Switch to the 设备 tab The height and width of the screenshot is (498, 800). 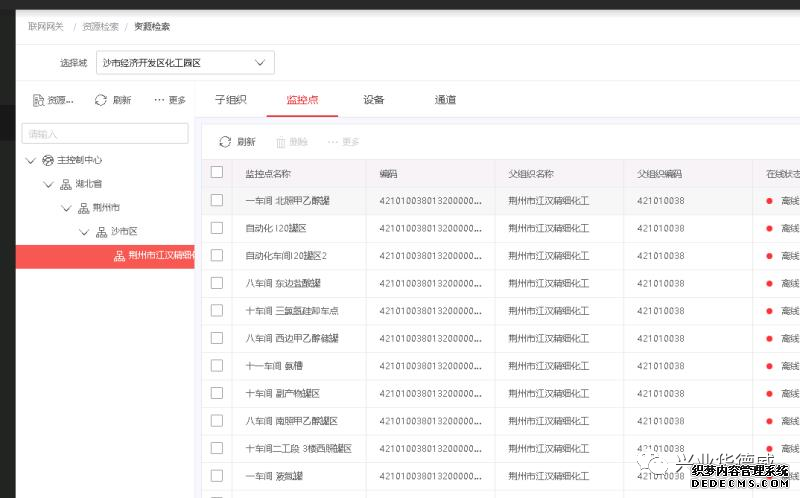(373, 99)
